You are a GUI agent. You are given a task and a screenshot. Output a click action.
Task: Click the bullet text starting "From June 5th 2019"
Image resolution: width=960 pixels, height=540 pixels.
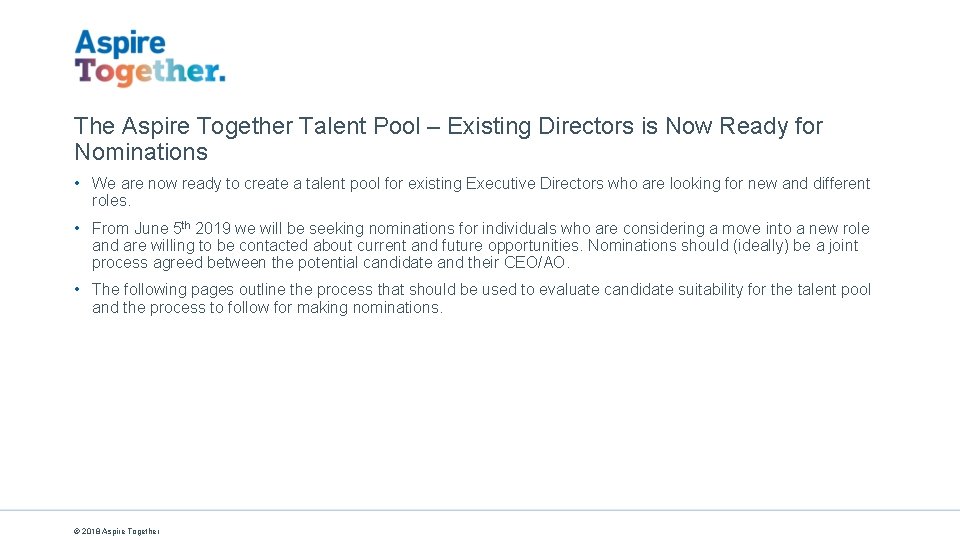(481, 246)
